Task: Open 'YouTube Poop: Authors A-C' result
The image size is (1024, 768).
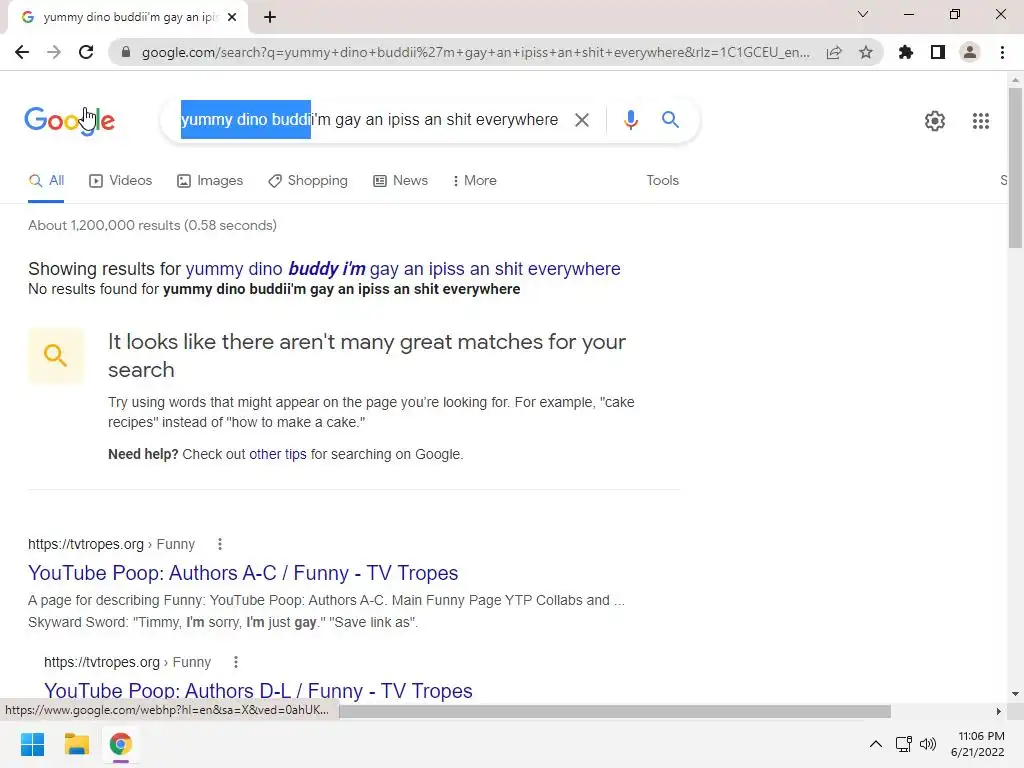Action: pos(243,573)
